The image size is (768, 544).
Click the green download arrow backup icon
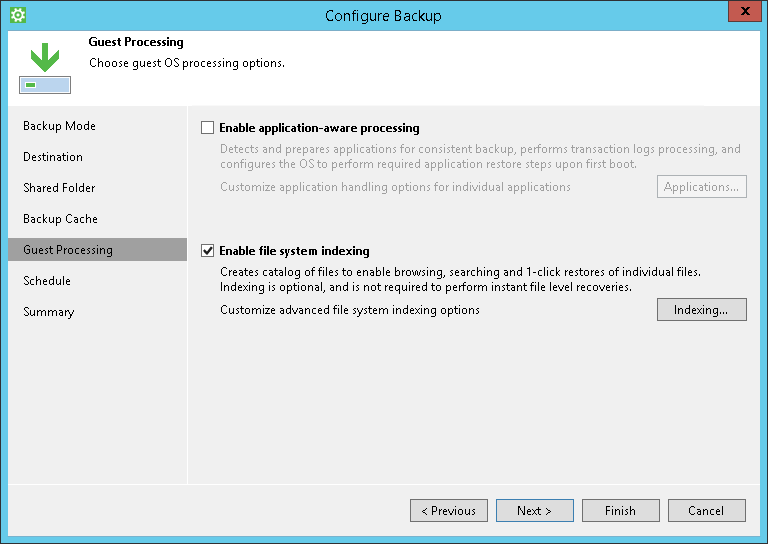[x=44, y=69]
